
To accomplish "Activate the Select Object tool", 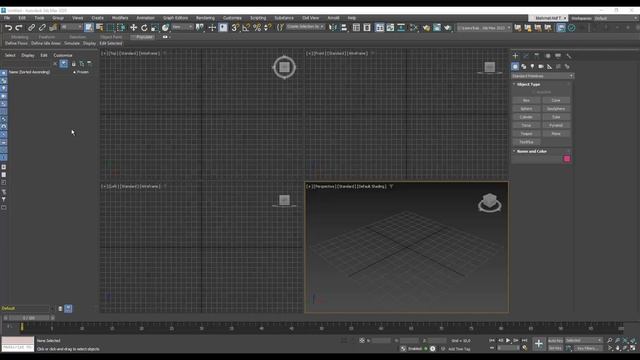I will click(89, 28).
